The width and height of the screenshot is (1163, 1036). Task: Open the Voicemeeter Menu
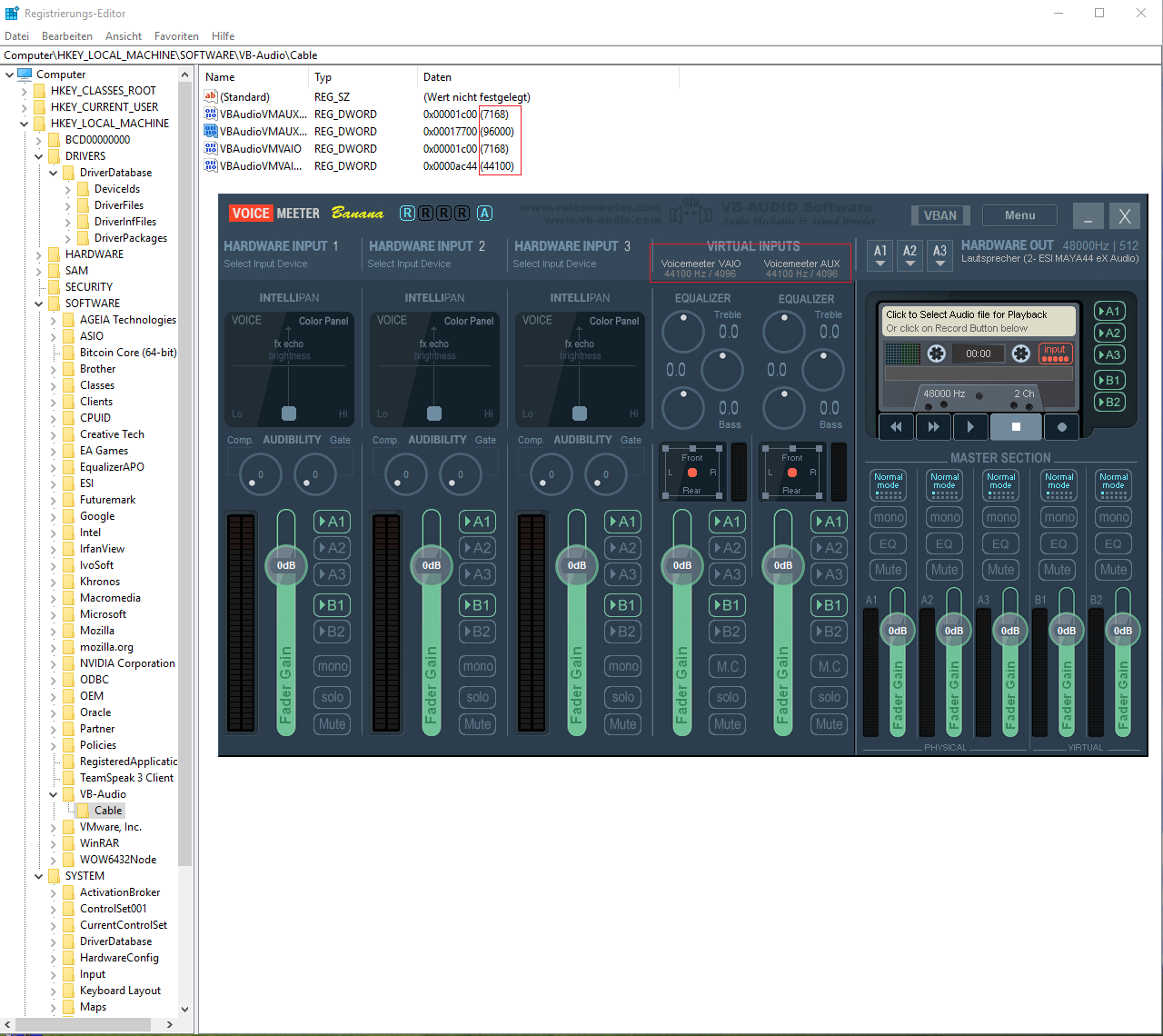[1019, 215]
